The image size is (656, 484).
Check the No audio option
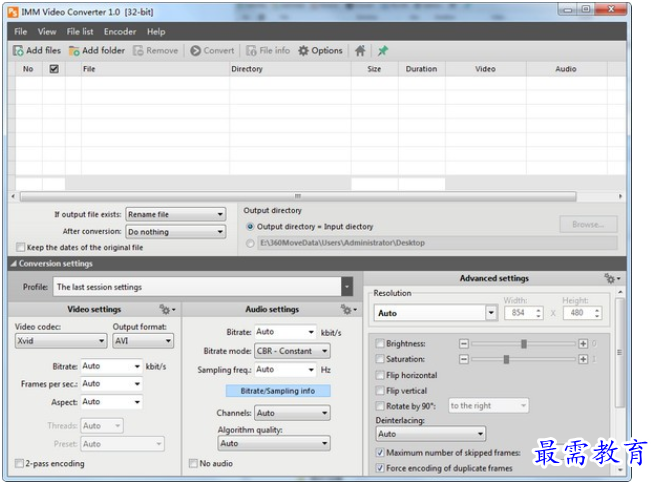(x=193, y=463)
